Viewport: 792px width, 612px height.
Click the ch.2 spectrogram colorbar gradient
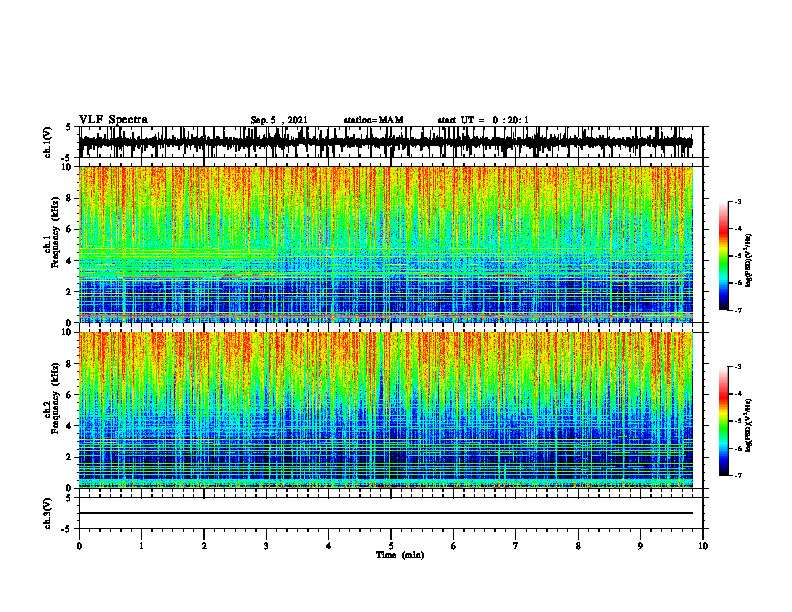(x=724, y=421)
